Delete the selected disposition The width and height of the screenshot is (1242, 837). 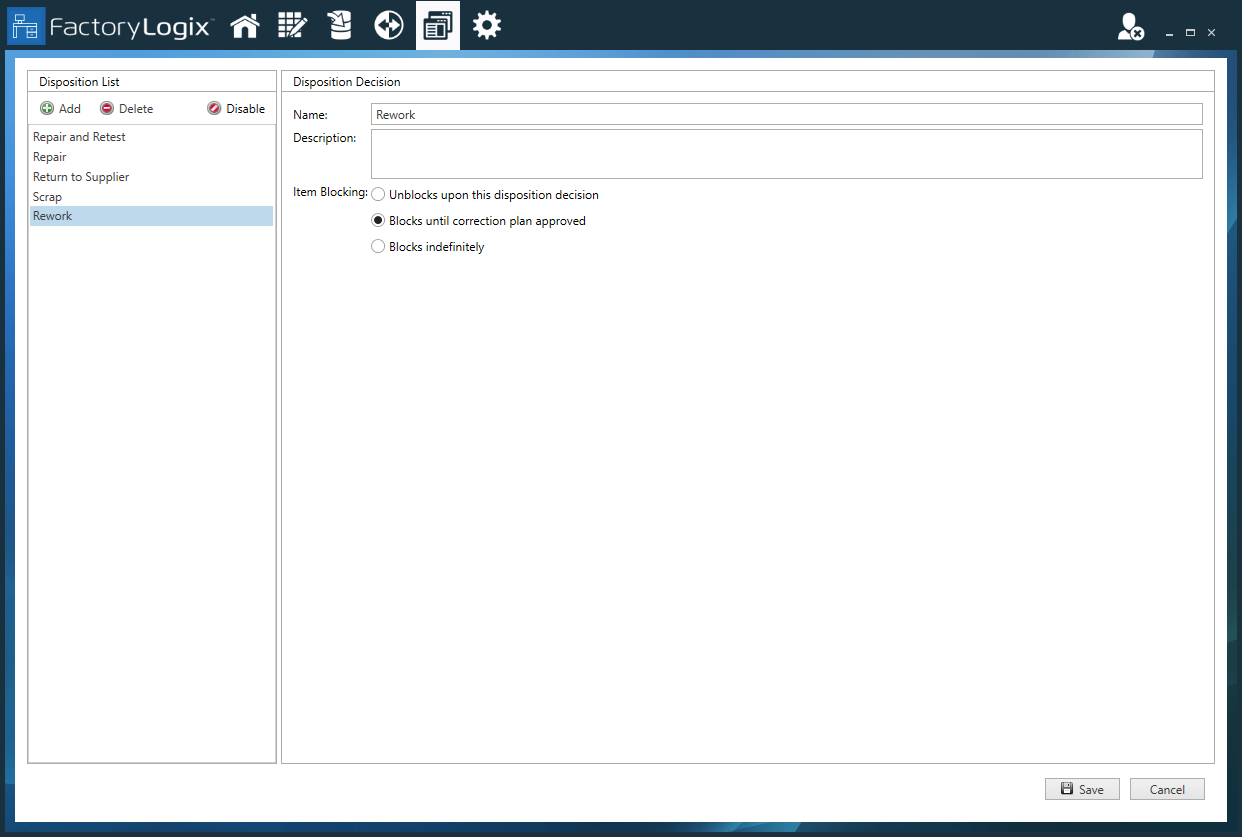[126, 108]
